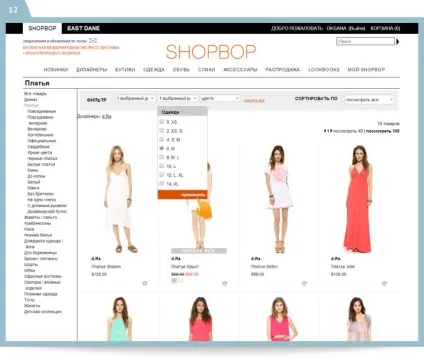The width and height of the screenshot is (424, 360).
Task: Open the red Jose maxi dress photo
Action: [359, 199]
